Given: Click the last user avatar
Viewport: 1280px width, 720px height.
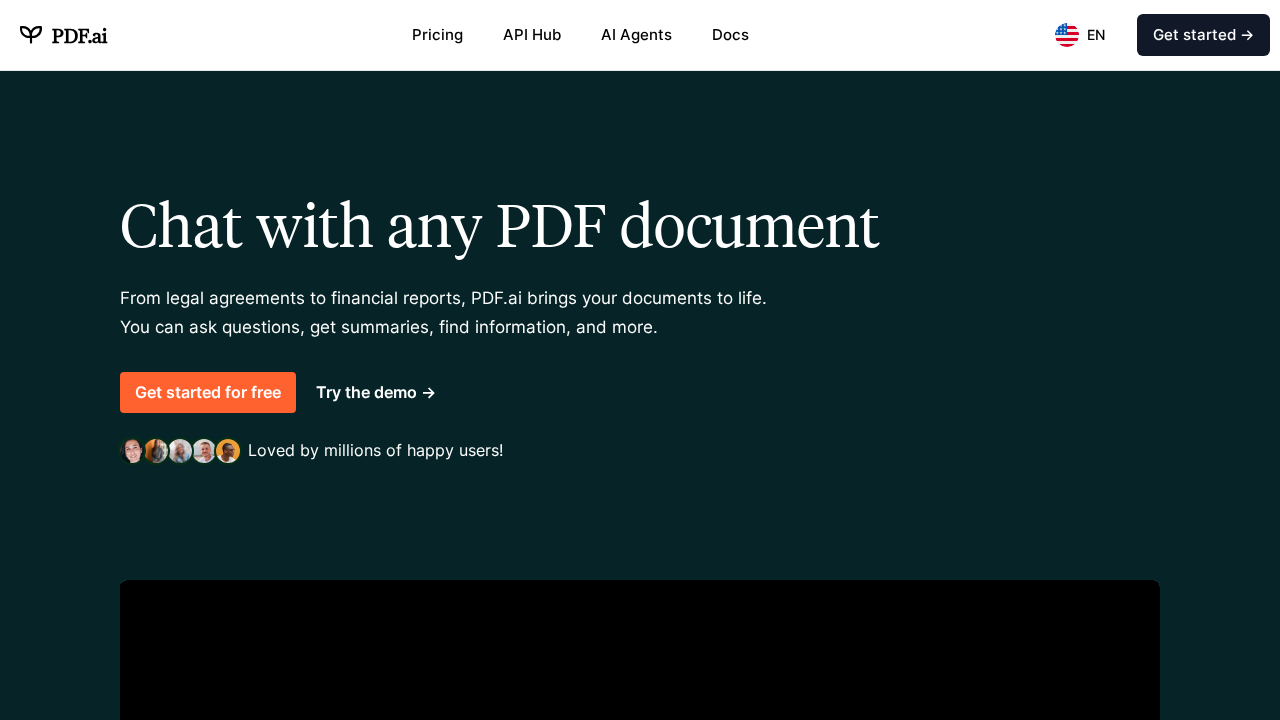Looking at the screenshot, I should pyautogui.click(x=228, y=450).
